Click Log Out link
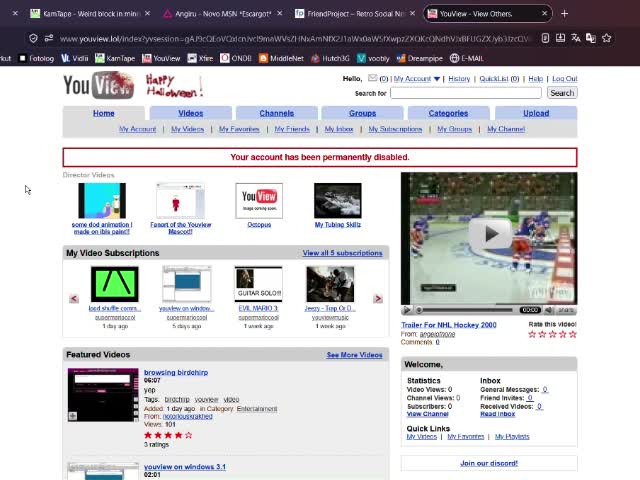The image size is (640, 480). 564,78
